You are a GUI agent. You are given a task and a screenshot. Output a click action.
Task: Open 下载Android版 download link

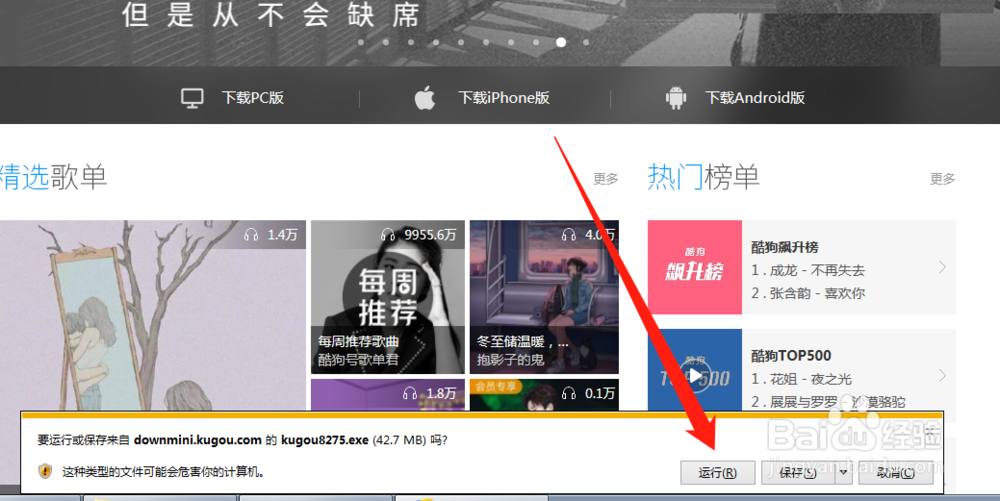click(755, 98)
